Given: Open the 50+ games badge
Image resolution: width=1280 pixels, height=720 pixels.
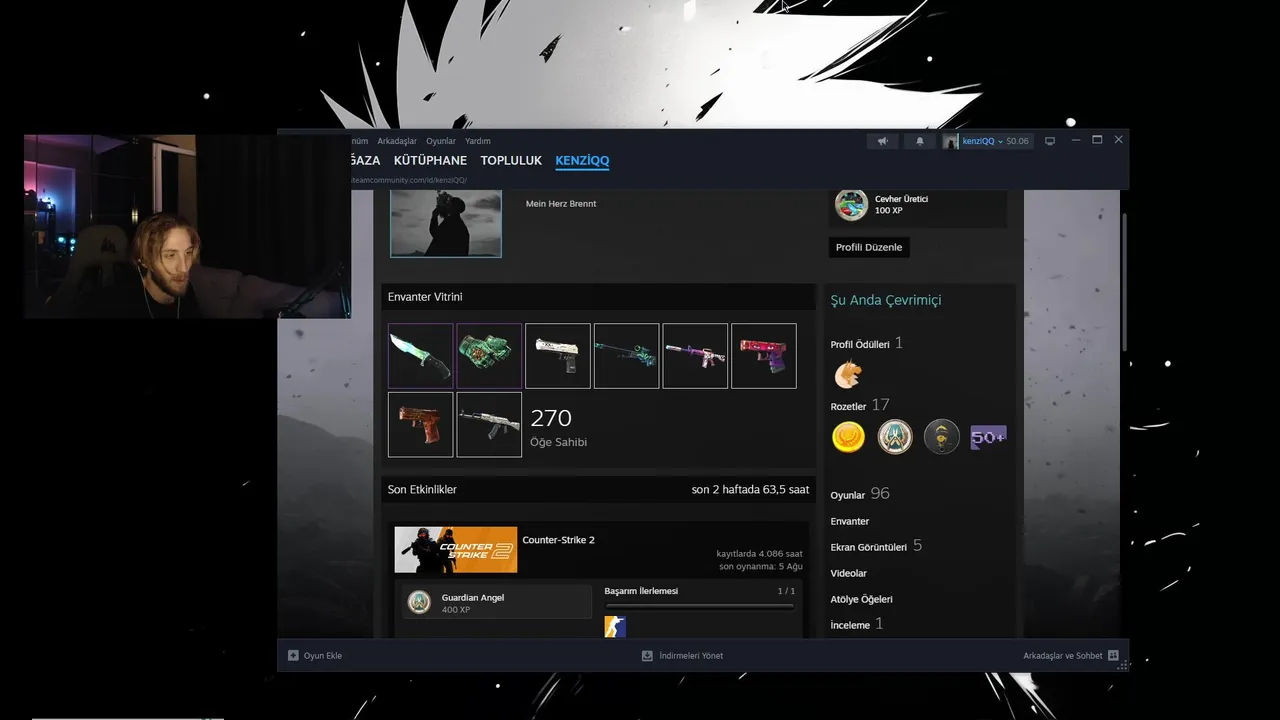Looking at the screenshot, I should coord(988,437).
